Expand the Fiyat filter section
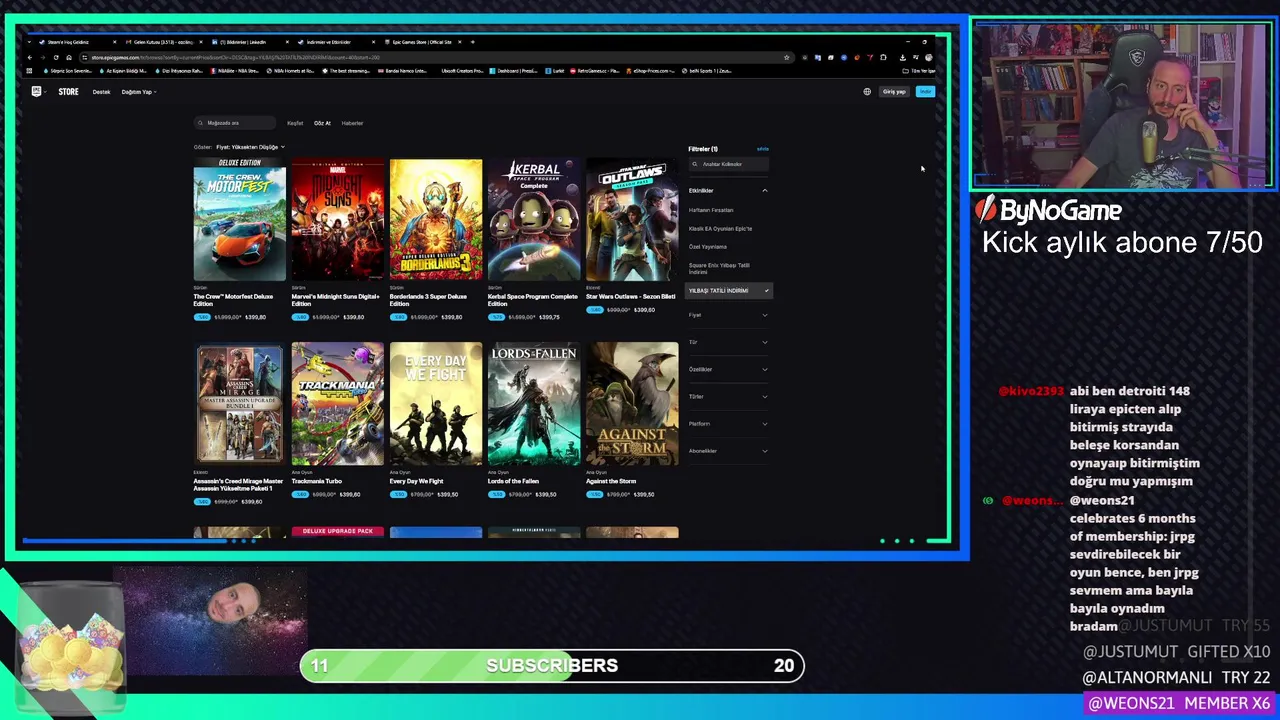This screenshot has width=1280, height=720. [x=728, y=315]
